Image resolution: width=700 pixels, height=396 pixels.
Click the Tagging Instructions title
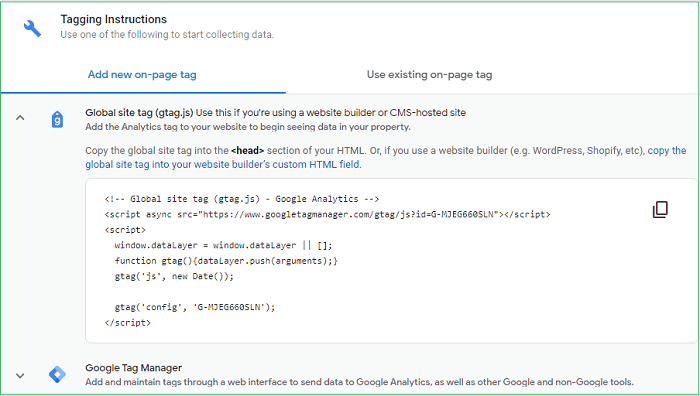[113, 19]
